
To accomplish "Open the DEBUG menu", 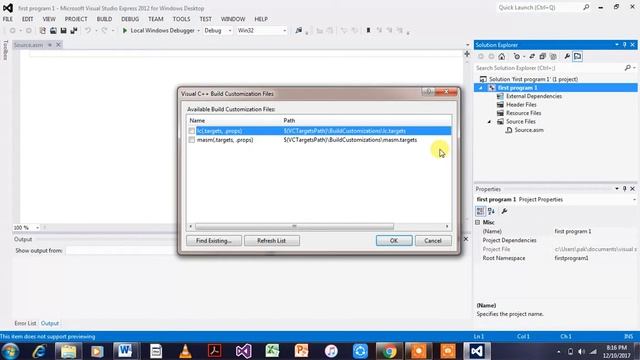I will pos(130,19).
